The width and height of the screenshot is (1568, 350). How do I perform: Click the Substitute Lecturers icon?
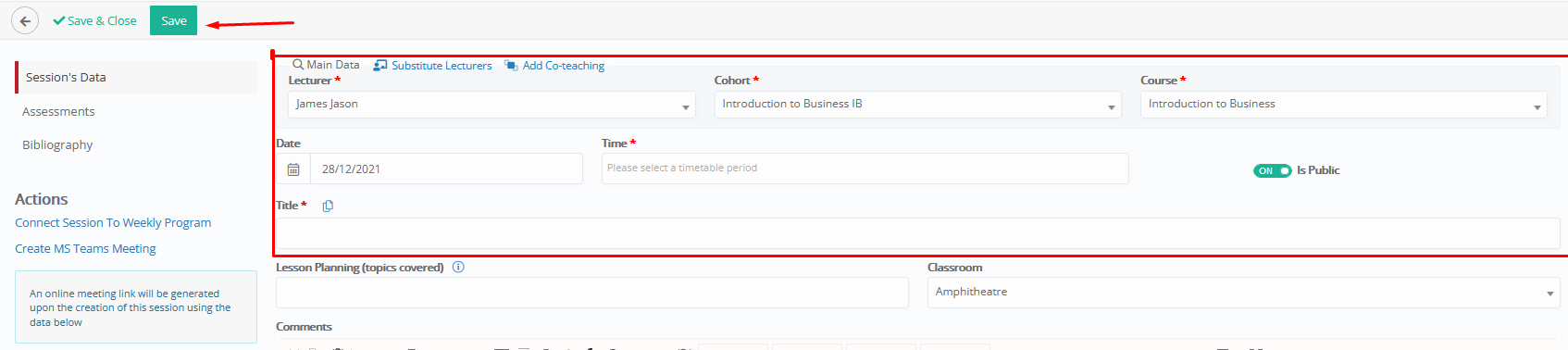[x=380, y=66]
